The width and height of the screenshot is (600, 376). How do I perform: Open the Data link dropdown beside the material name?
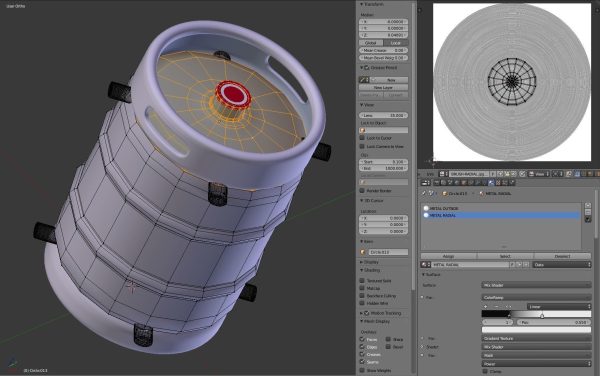(561, 264)
